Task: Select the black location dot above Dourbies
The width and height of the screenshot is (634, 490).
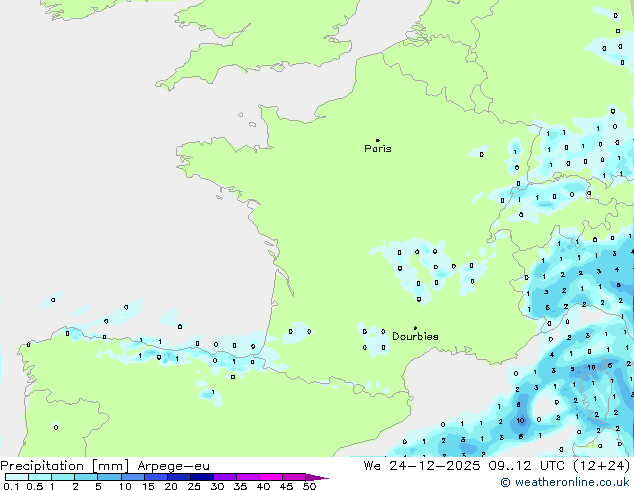Action: pos(415,328)
